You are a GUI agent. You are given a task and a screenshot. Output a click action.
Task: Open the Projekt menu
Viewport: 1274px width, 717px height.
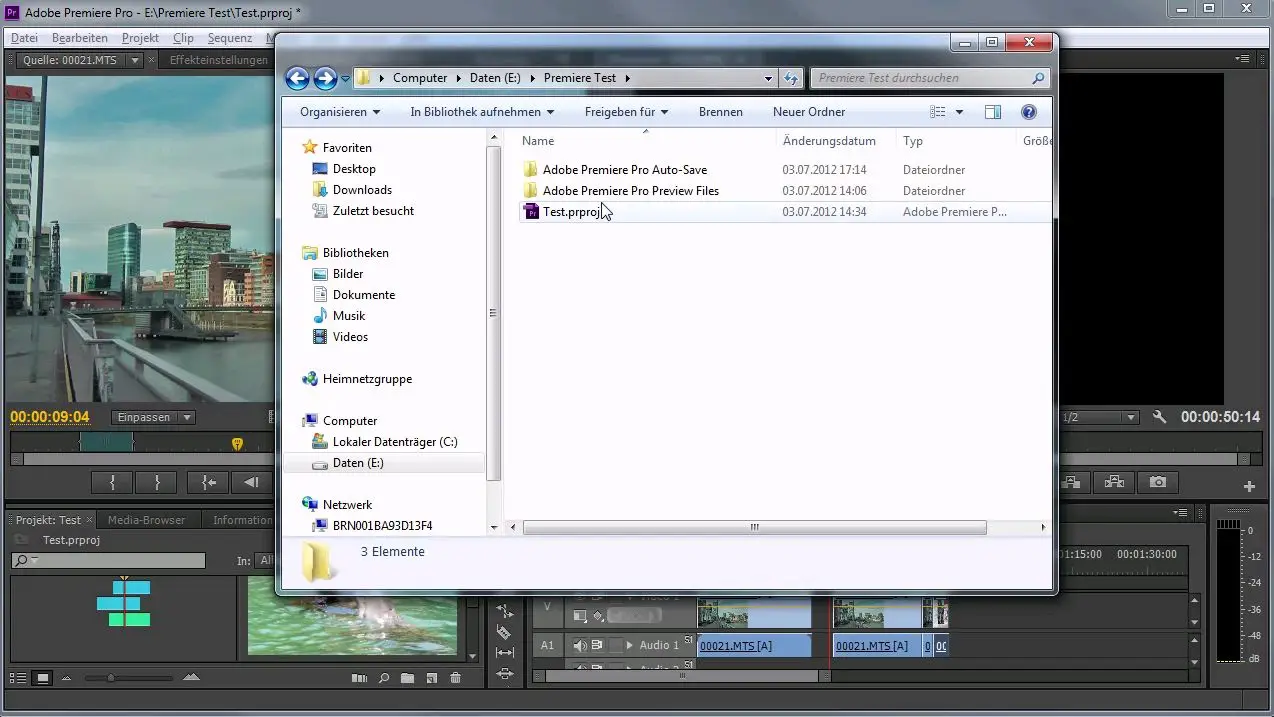click(140, 38)
